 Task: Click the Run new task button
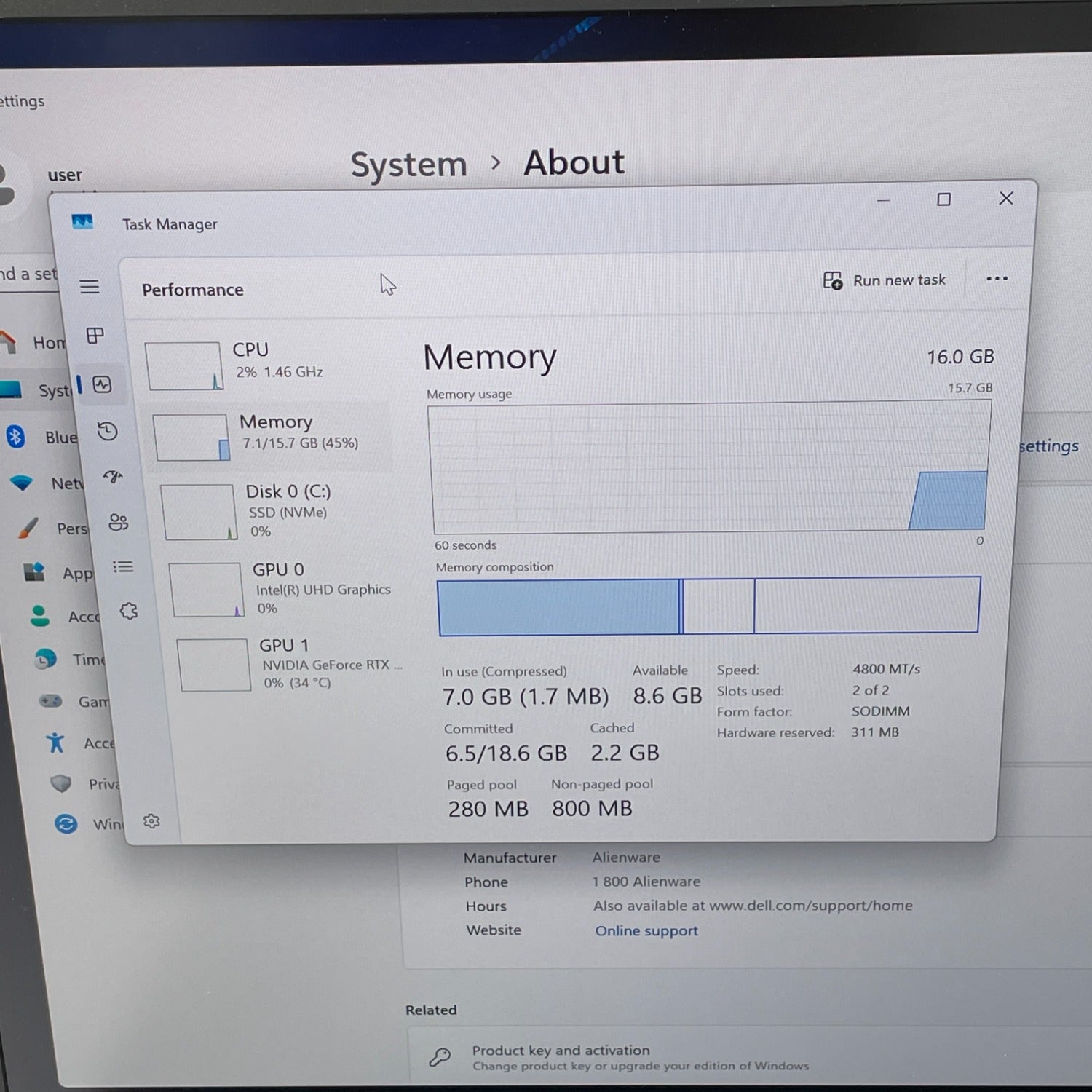885,280
